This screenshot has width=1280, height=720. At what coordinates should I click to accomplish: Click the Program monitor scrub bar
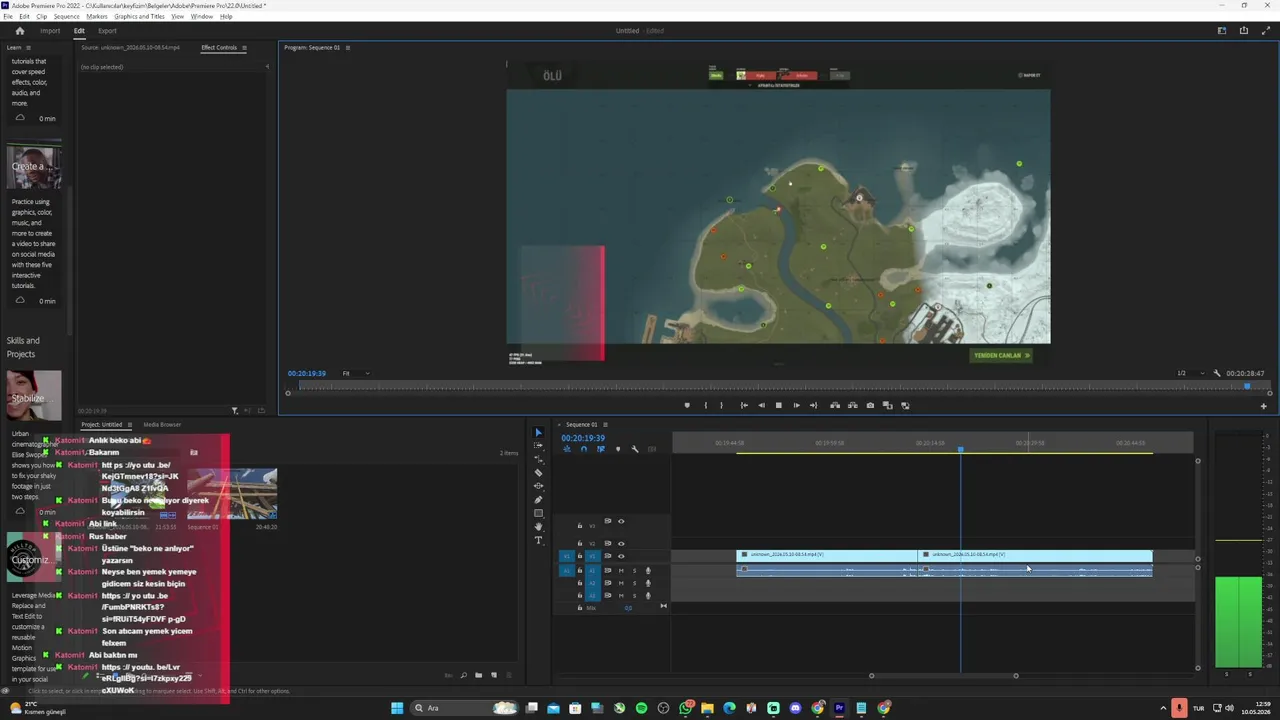(x=777, y=386)
